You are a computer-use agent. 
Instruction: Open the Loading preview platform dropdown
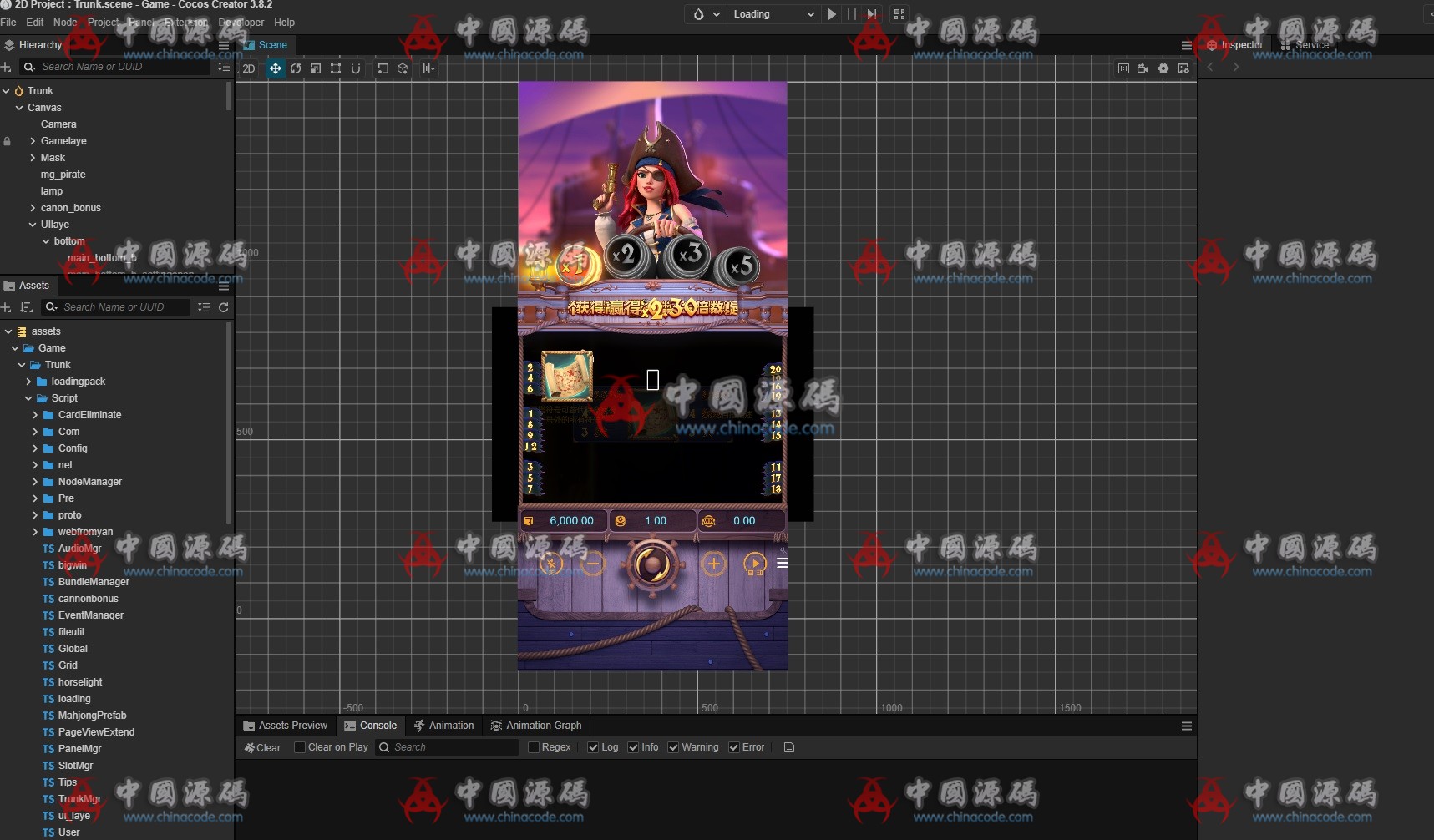click(x=772, y=14)
